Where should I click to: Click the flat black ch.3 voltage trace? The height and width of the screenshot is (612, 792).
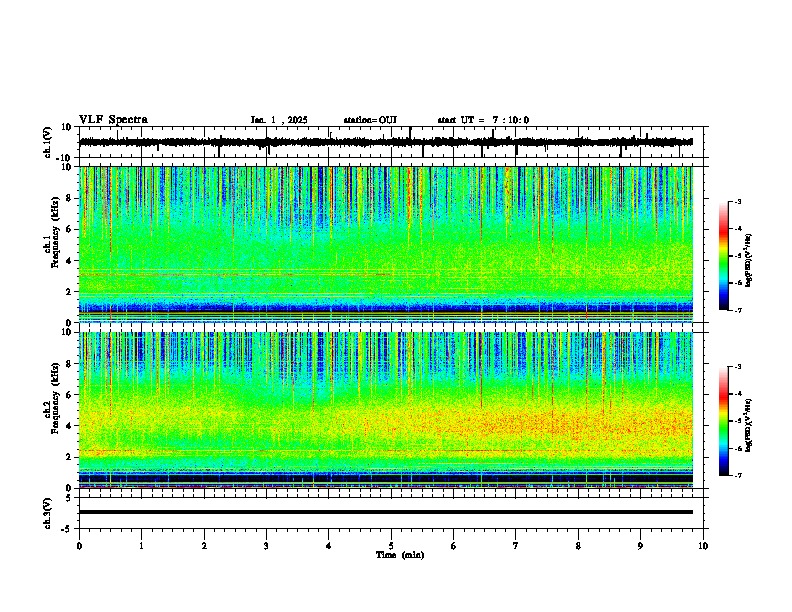click(x=385, y=512)
